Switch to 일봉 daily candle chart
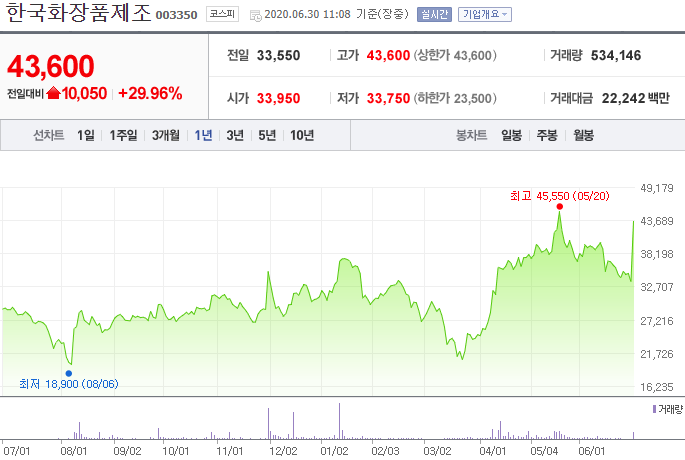The image size is (685, 460). [512, 135]
